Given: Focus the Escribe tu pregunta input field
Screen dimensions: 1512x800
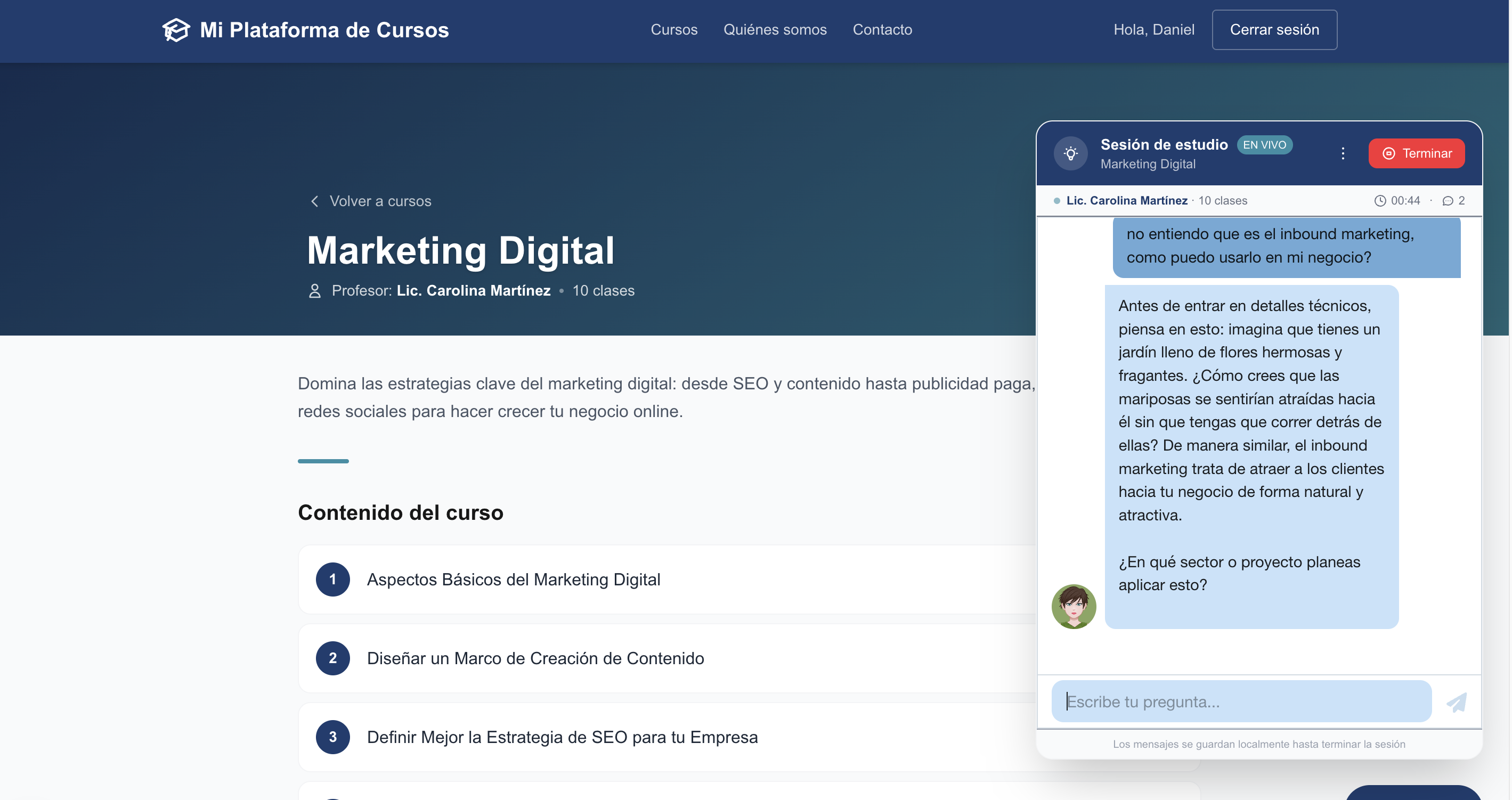Looking at the screenshot, I should point(1240,702).
